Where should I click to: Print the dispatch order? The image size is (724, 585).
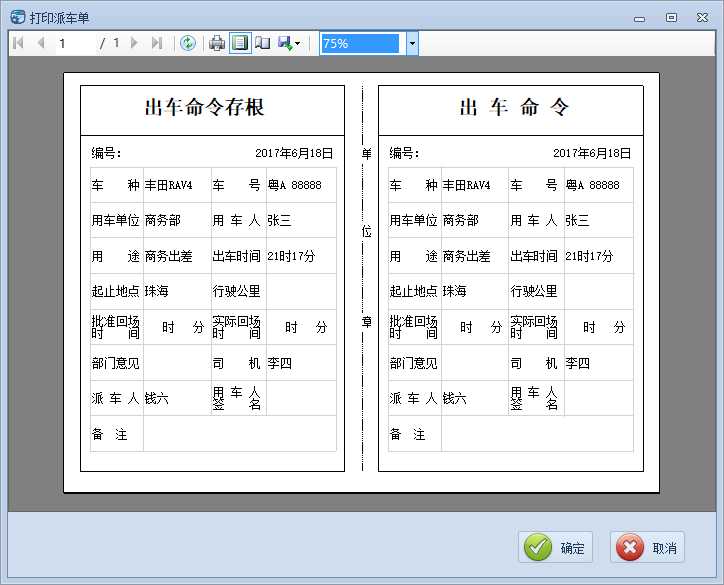217,43
